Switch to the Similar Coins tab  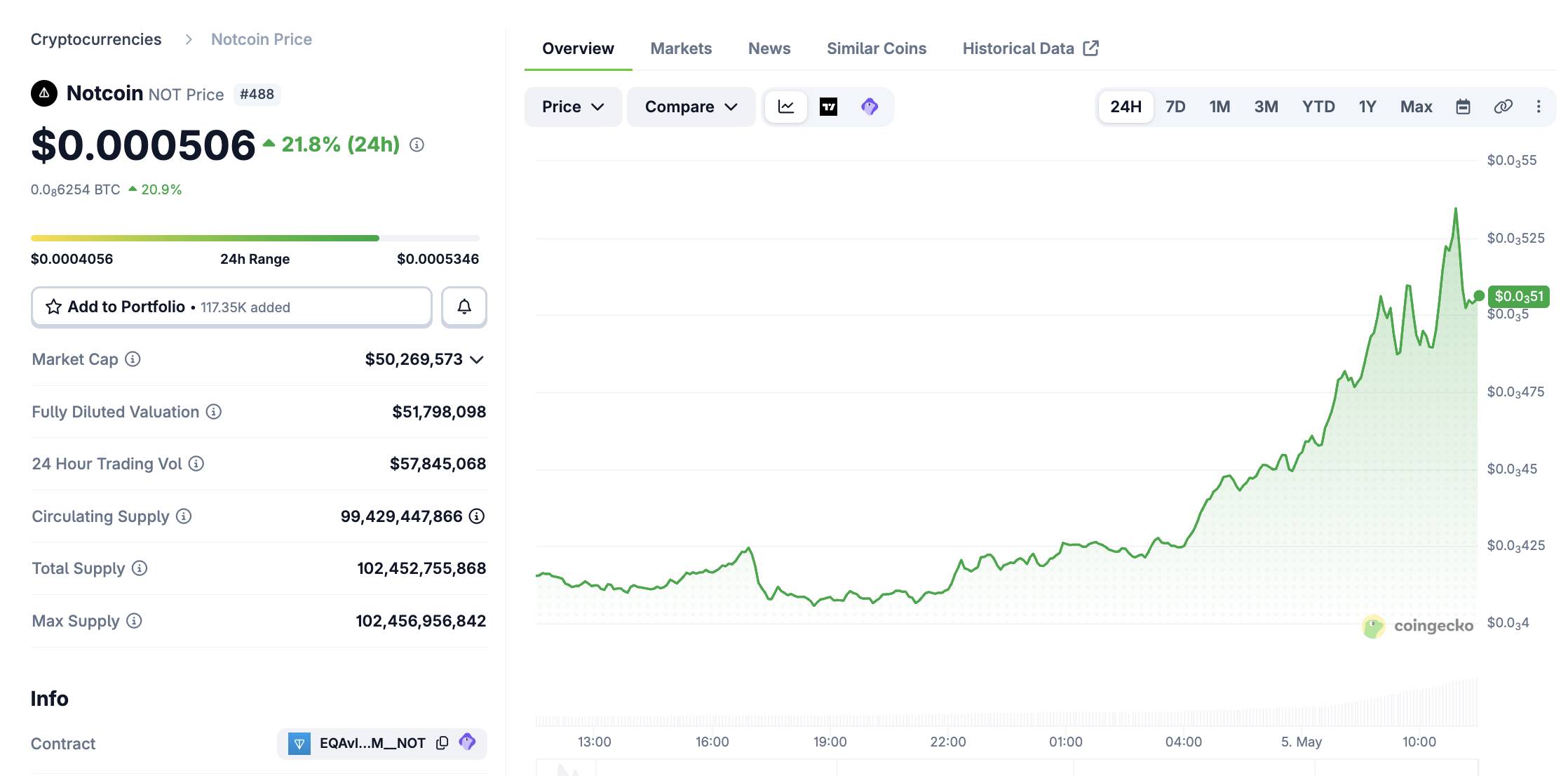pos(877,48)
